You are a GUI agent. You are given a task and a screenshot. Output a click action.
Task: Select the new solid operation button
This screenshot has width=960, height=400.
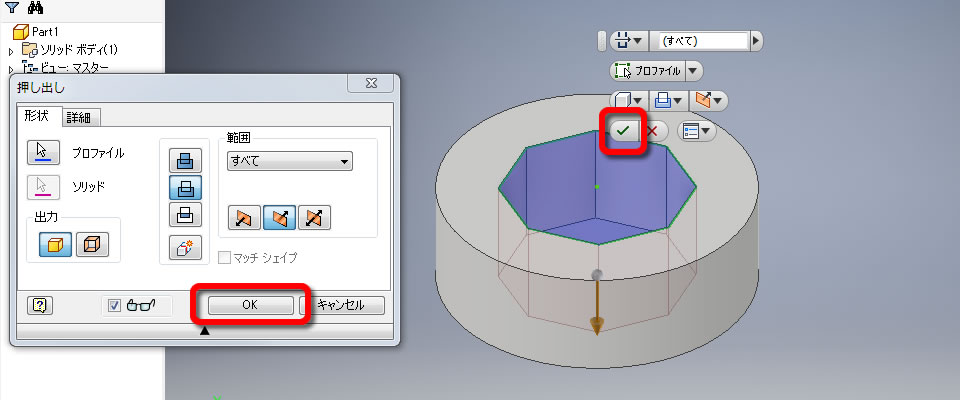[x=185, y=248]
